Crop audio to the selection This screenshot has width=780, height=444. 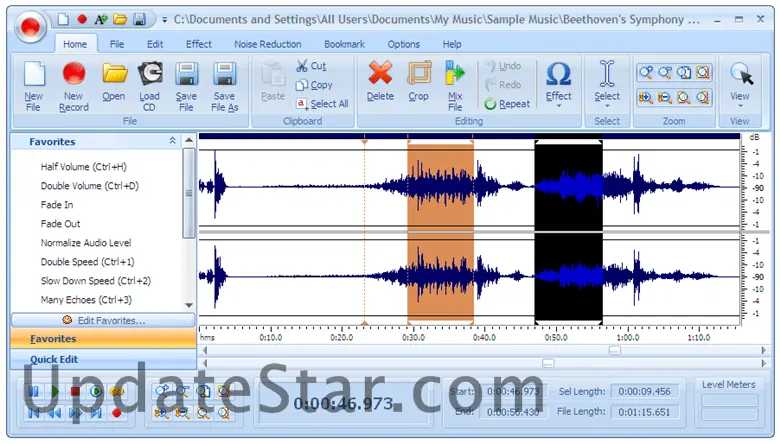(x=419, y=81)
